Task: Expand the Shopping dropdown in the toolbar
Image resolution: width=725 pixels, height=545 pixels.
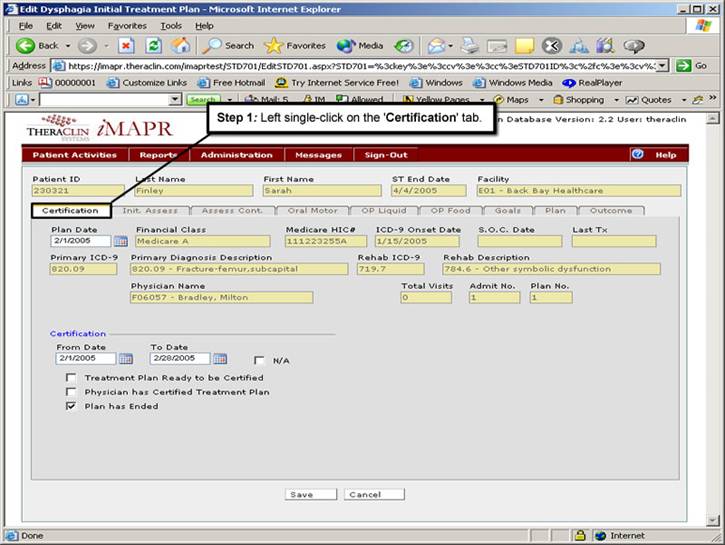Action: (x=613, y=100)
